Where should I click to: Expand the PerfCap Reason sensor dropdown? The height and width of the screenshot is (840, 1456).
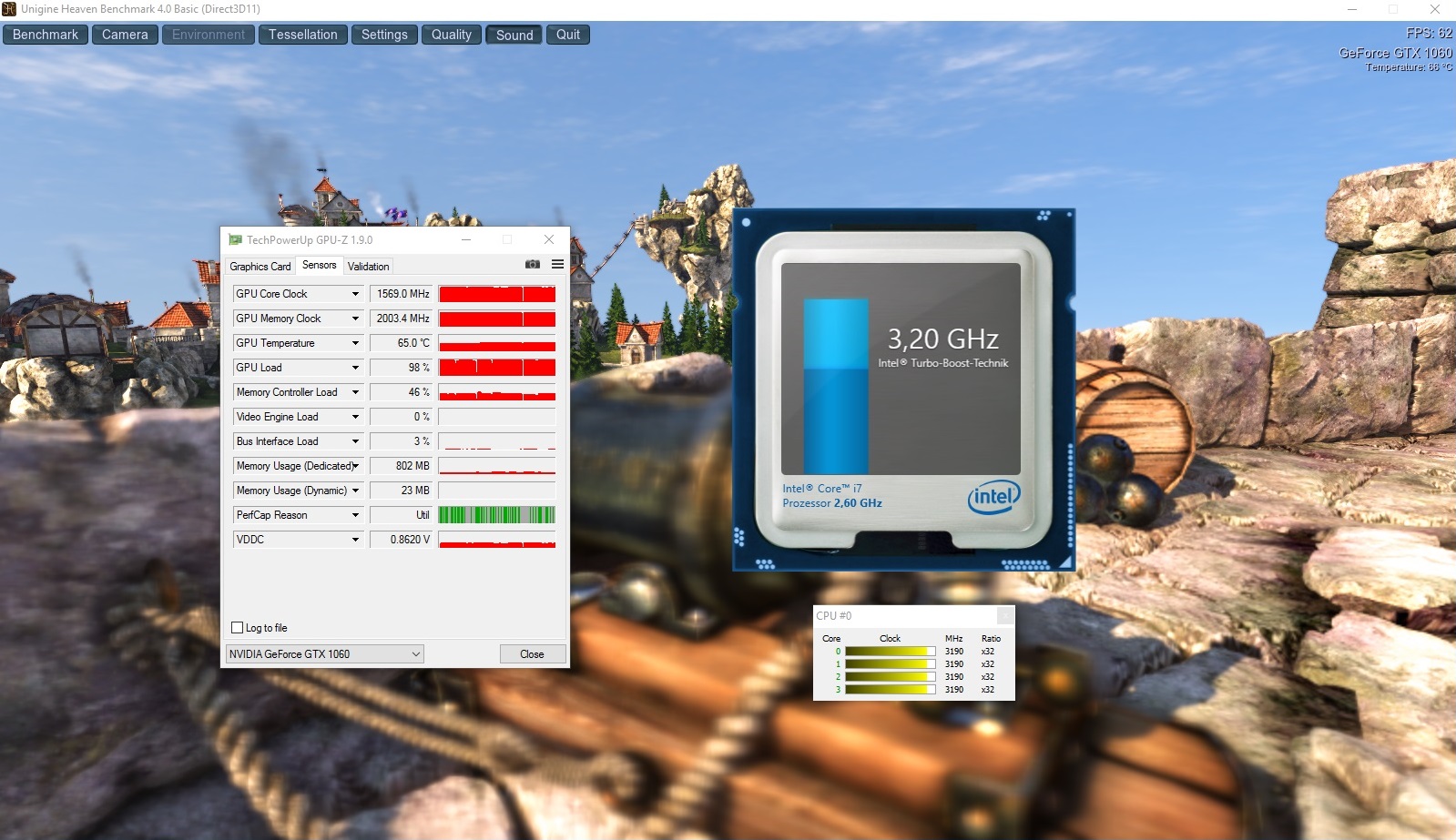(x=356, y=515)
